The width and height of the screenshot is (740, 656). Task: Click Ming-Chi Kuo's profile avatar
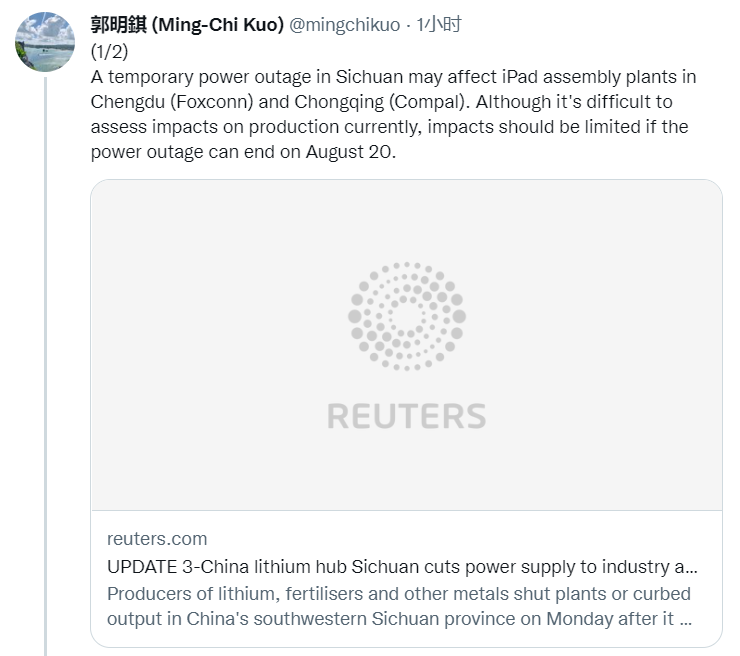(45, 42)
